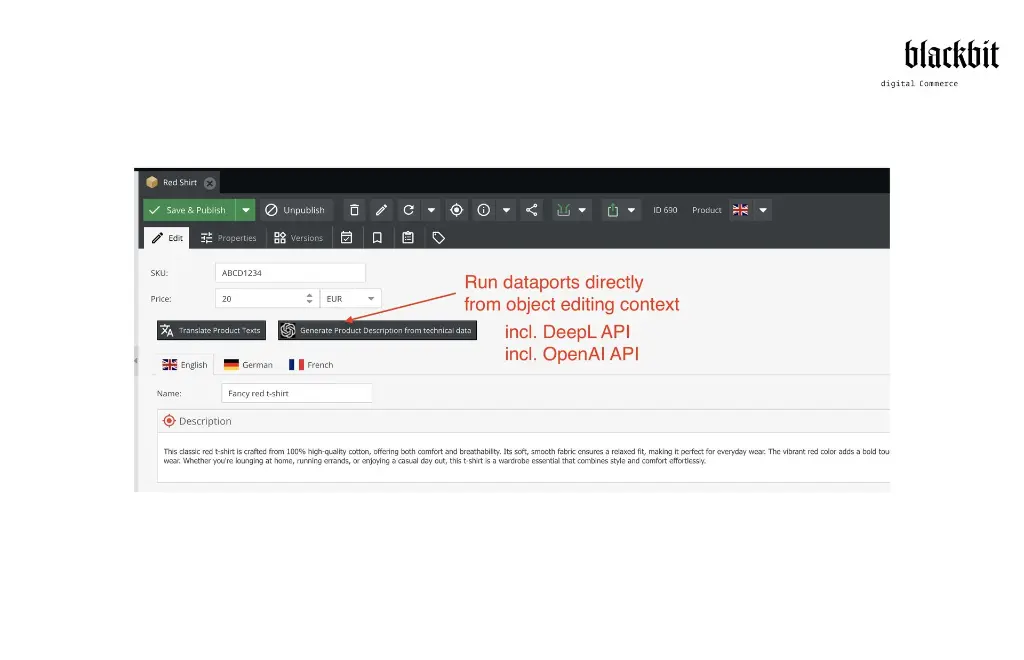1024x660 pixels.
Task: Click the left panel collapse handle
Action: pyautogui.click(x=136, y=360)
